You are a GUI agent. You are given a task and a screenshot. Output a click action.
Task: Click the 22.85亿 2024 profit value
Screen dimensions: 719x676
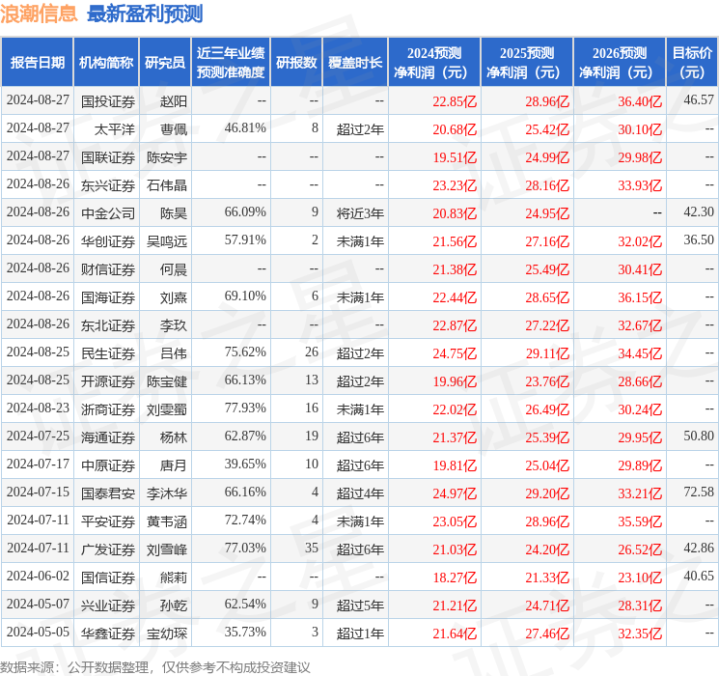[454, 101]
